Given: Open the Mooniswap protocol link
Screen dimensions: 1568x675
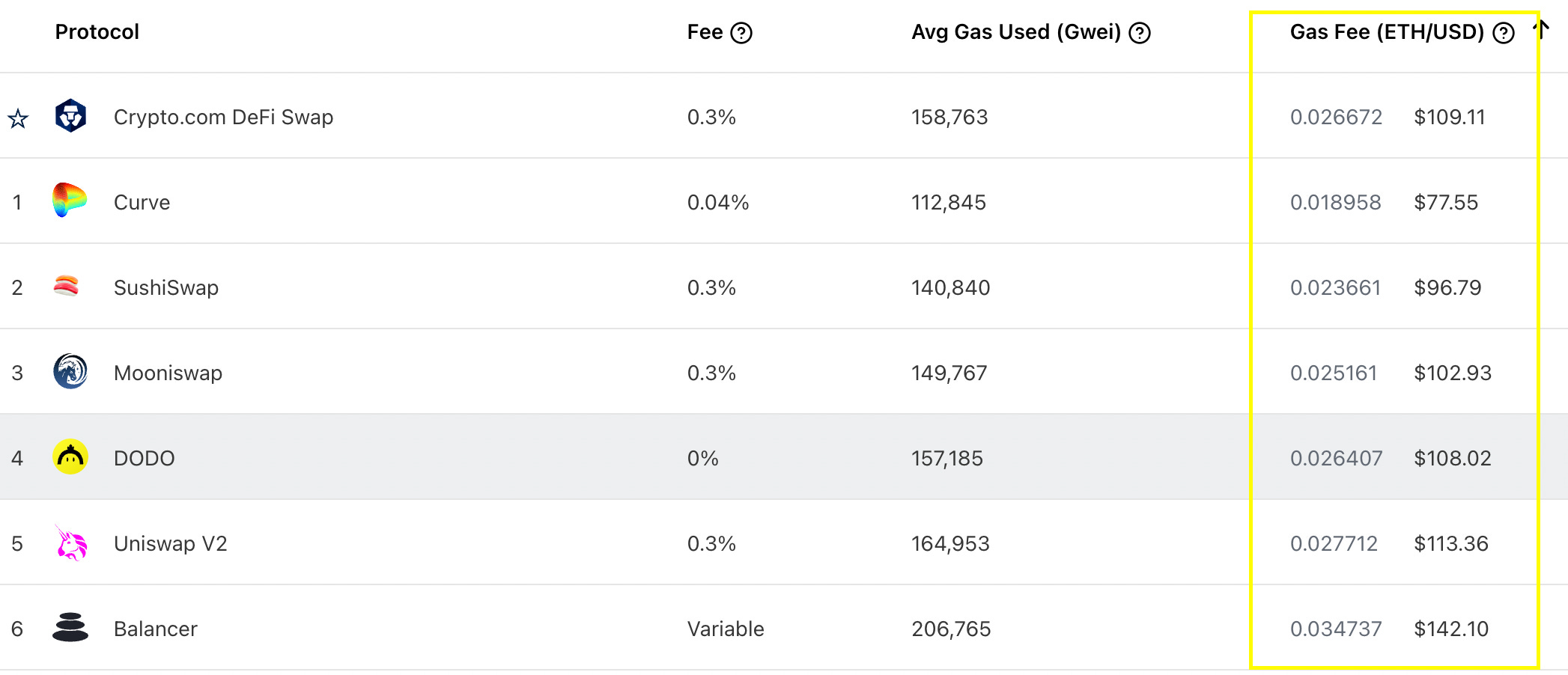Looking at the screenshot, I should 168,373.
